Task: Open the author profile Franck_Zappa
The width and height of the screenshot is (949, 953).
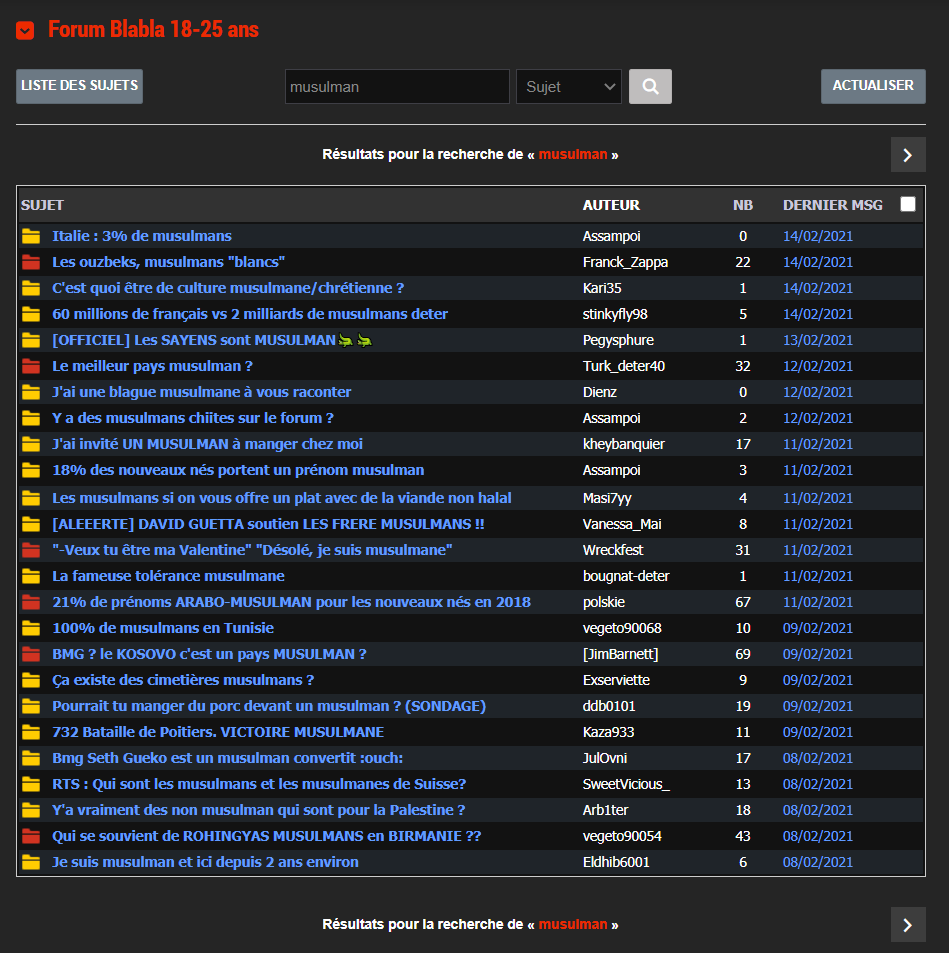Action: coord(625,262)
